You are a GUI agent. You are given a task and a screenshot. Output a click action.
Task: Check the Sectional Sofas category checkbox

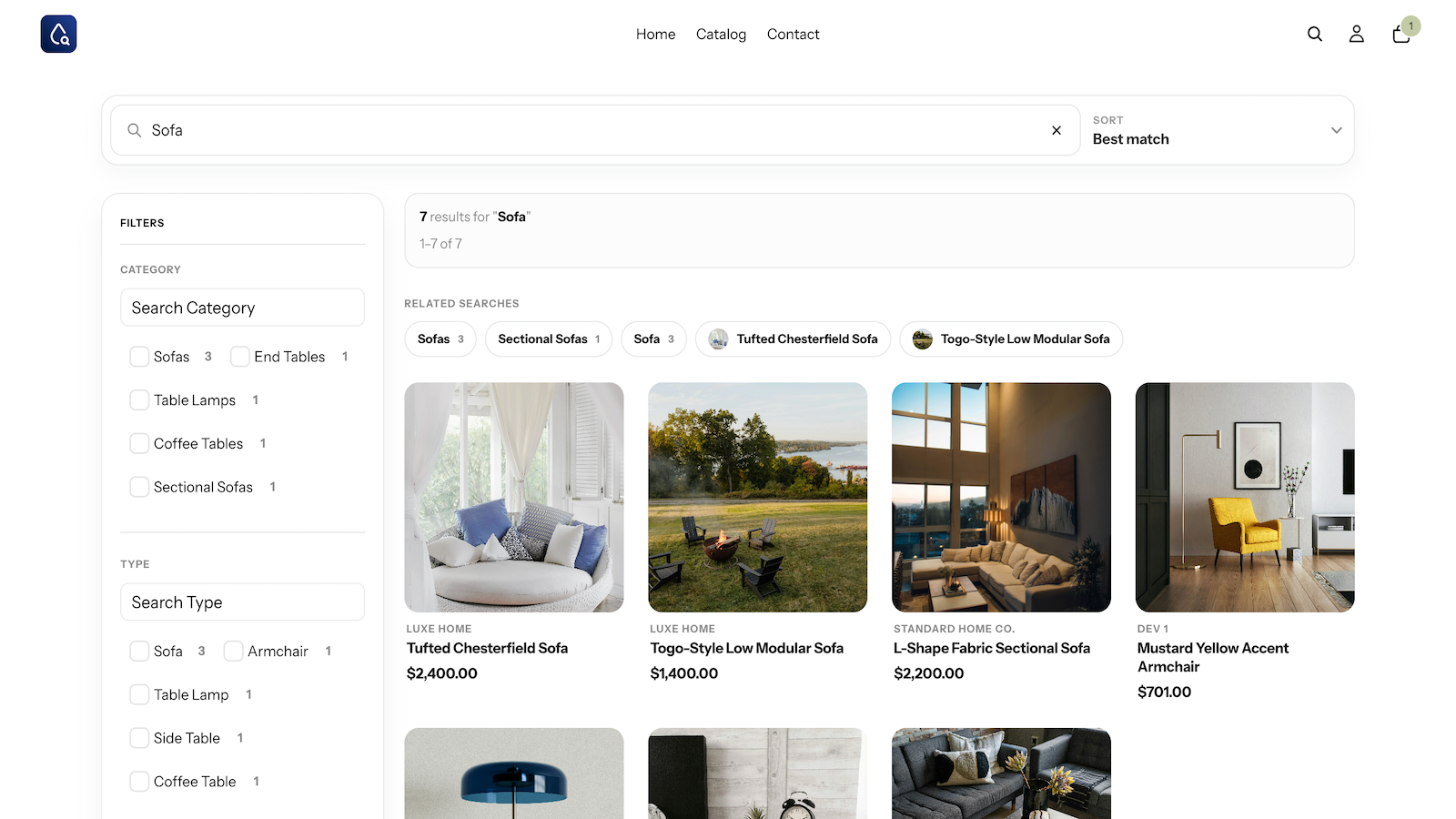139,487
